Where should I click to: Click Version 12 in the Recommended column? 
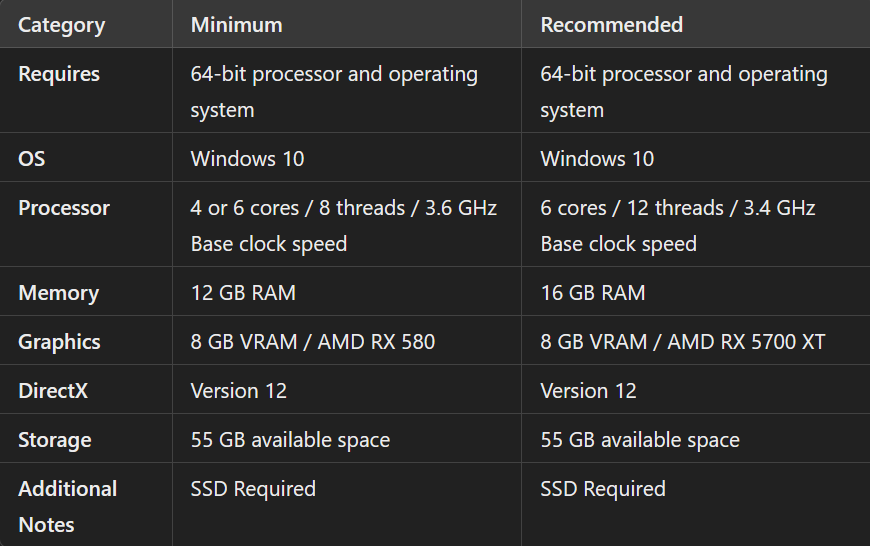(x=588, y=391)
